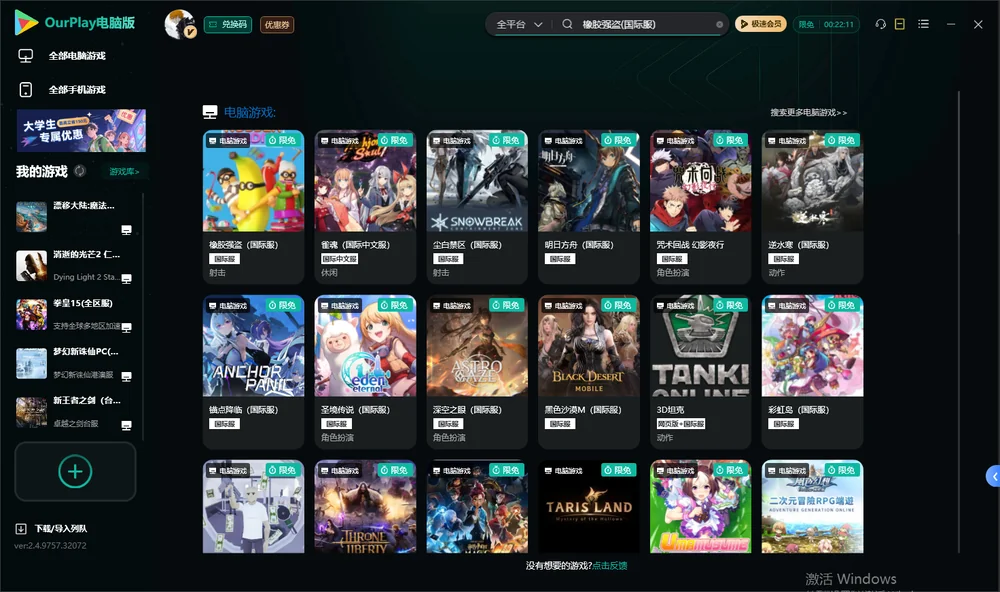
Task: Open 下载/导入列队 download queue
Action: 52,528
